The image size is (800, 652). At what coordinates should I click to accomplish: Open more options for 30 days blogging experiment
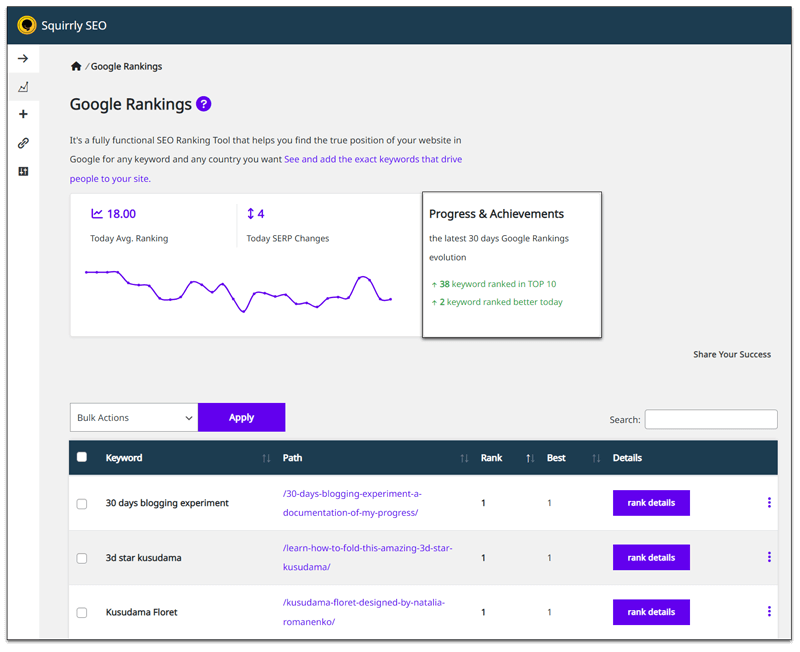pyautogui.click(x=769, y=503)
